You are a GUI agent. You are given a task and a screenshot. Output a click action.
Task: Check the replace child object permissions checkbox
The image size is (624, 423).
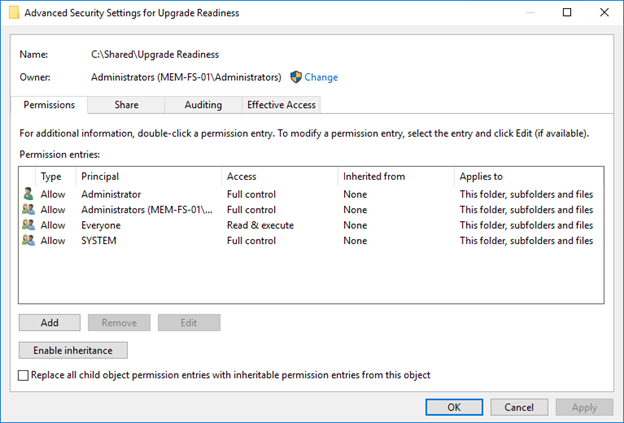coord(24,375)
